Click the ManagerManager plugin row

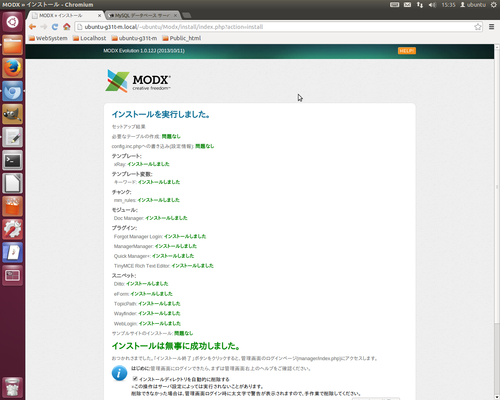click(x=155, y=246)
